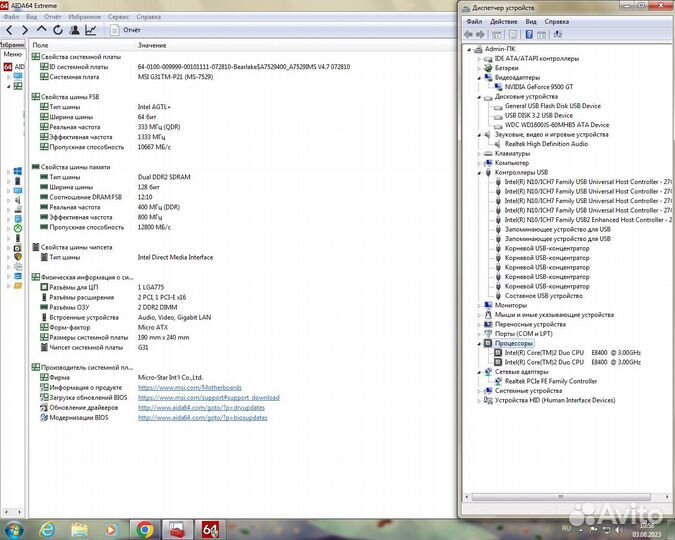The image size is (675, 540).
Task: Open the user icon in AIDA64 toolbar
Action: point(74,30)
